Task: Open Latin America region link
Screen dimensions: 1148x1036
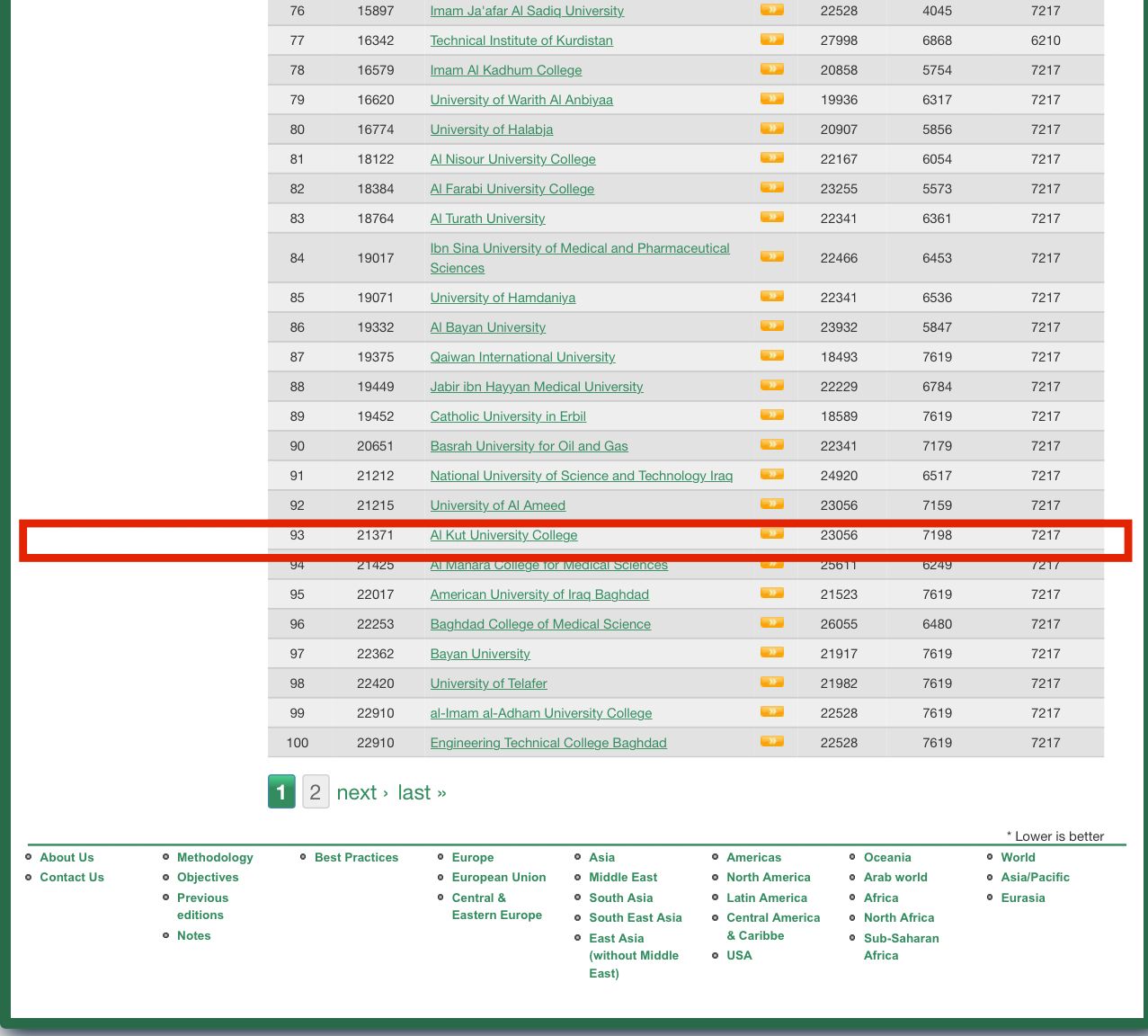Action: [767, 898]
